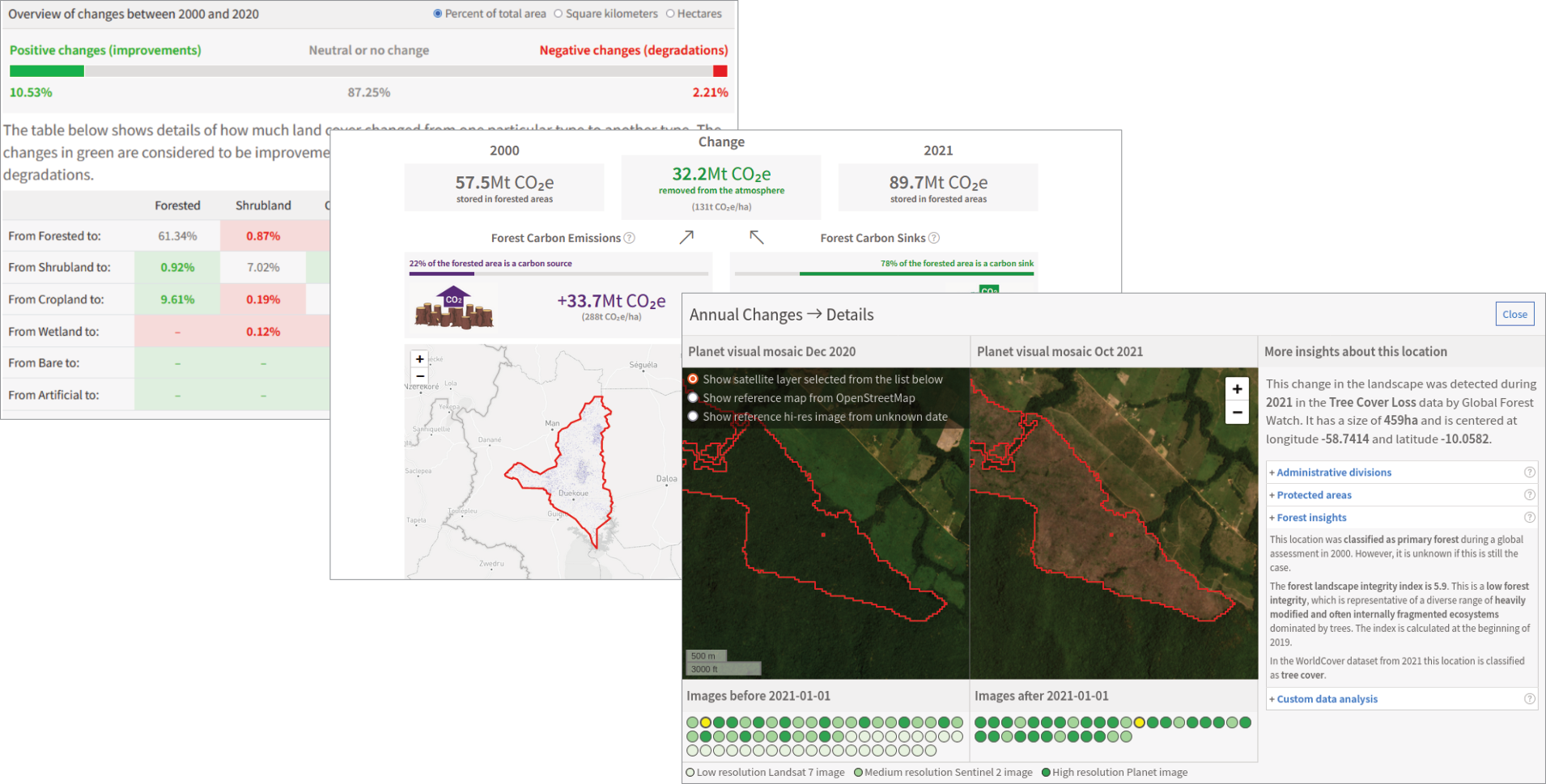Click the Planet visual mosaic Dec 2020 header
This screenshot has width=1546, height=784.
[771, 351]
